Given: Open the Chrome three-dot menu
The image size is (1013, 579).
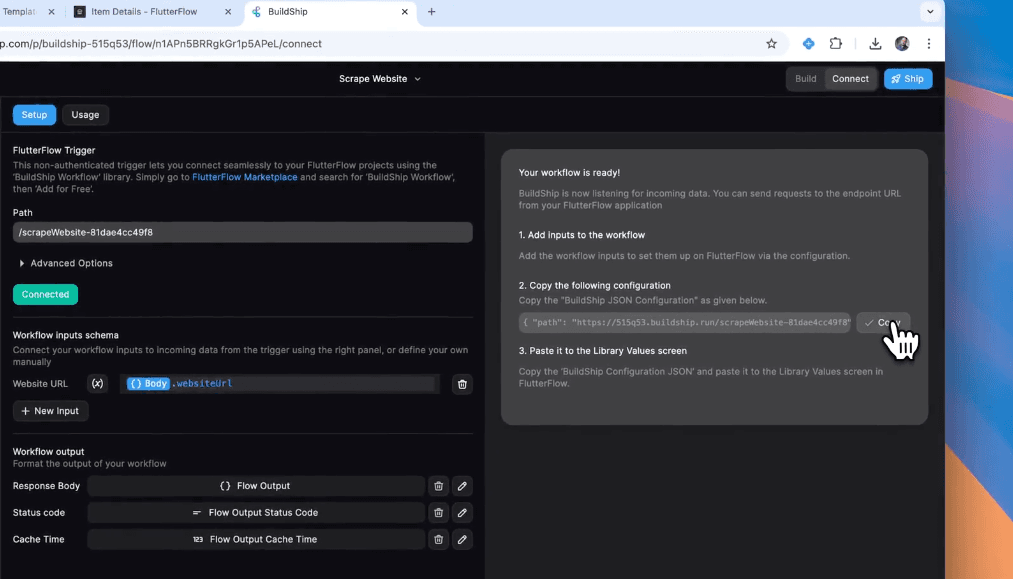Looking at the screenshot, I should (x=929, y=44).
